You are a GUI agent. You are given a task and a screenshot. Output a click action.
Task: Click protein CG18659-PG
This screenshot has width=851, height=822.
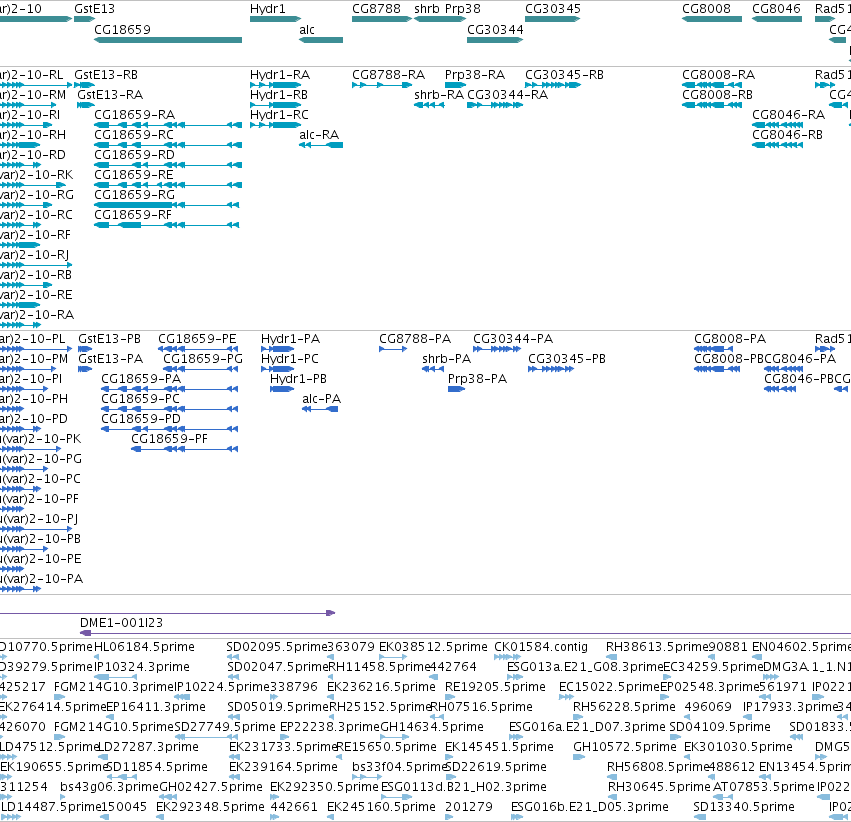(203, 359)
